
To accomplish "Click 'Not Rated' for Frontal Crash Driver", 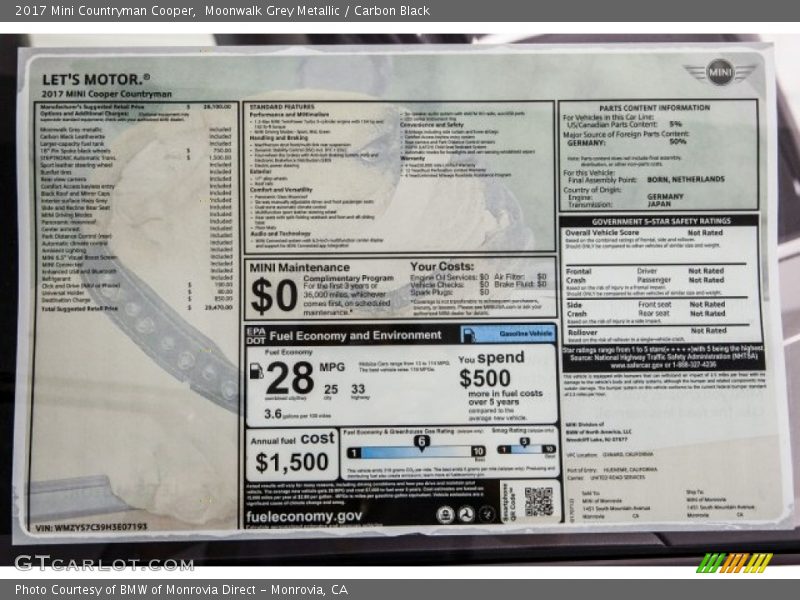I will 706,271.
